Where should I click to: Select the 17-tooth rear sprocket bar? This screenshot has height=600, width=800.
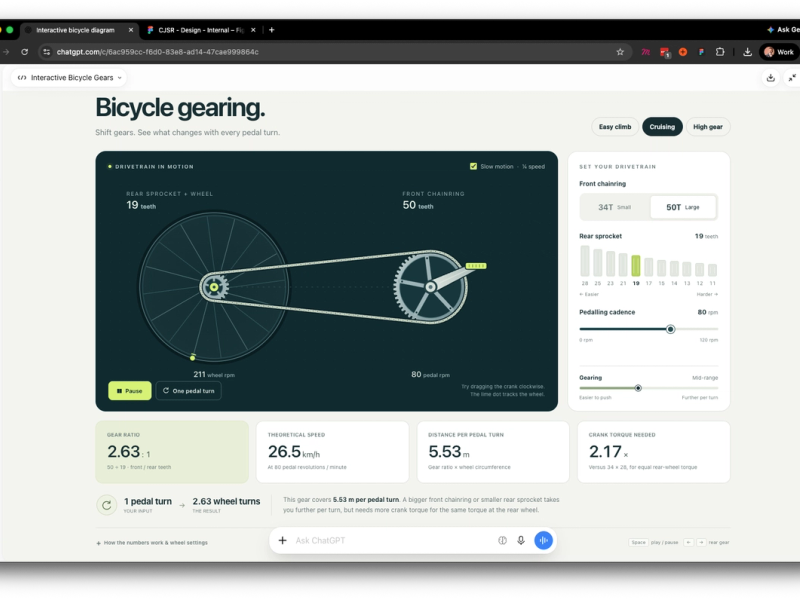point(648,267)
